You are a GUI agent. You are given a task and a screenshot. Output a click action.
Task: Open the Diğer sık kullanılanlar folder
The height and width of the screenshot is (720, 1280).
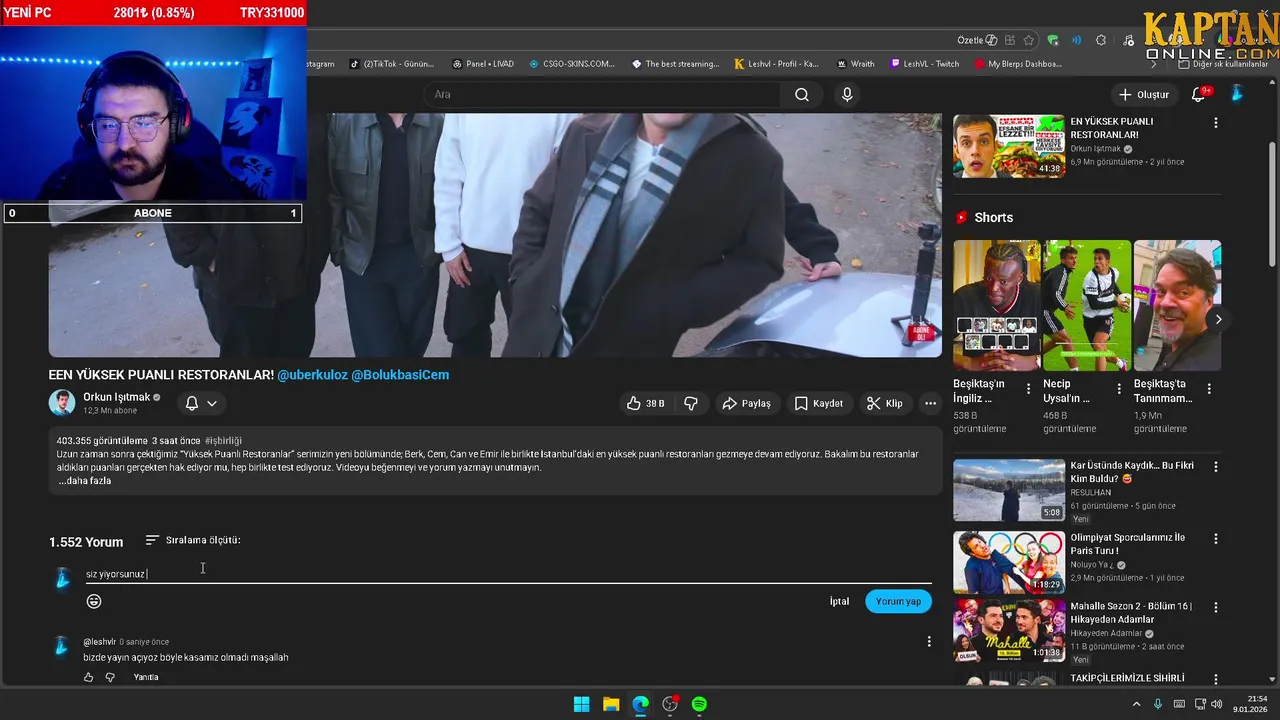pyautogui.click(x=1224, y=64)
